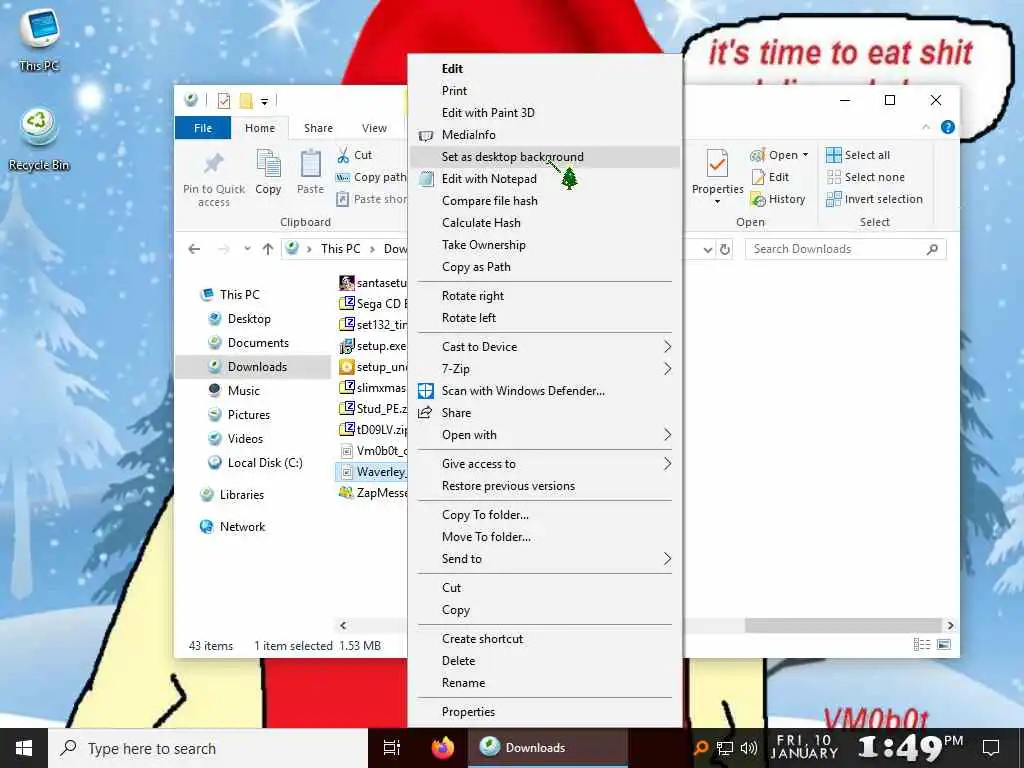Click the horizontal scrollbar right arrow
The width and height of the screenshot is (1024, 768).
pyautogui.click(x=950, y=625)
